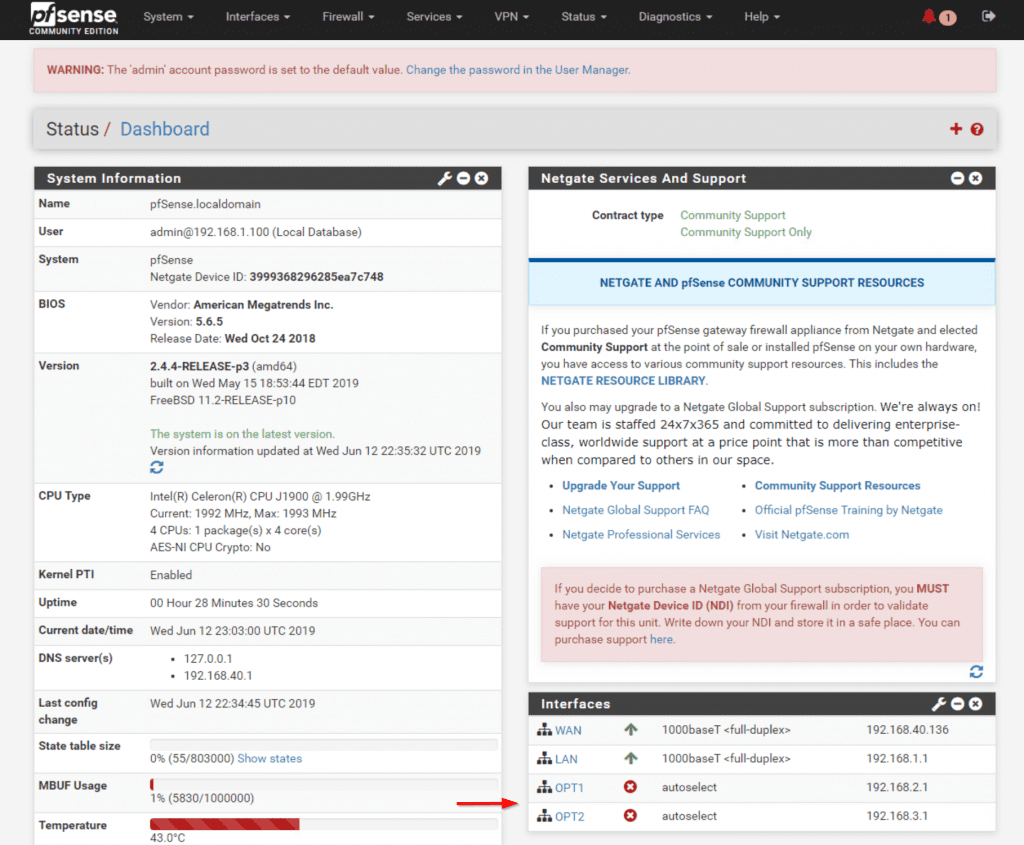The image size is (1024, 845).
Task: Click the Show states link
Action: click(x=269, y=758)
